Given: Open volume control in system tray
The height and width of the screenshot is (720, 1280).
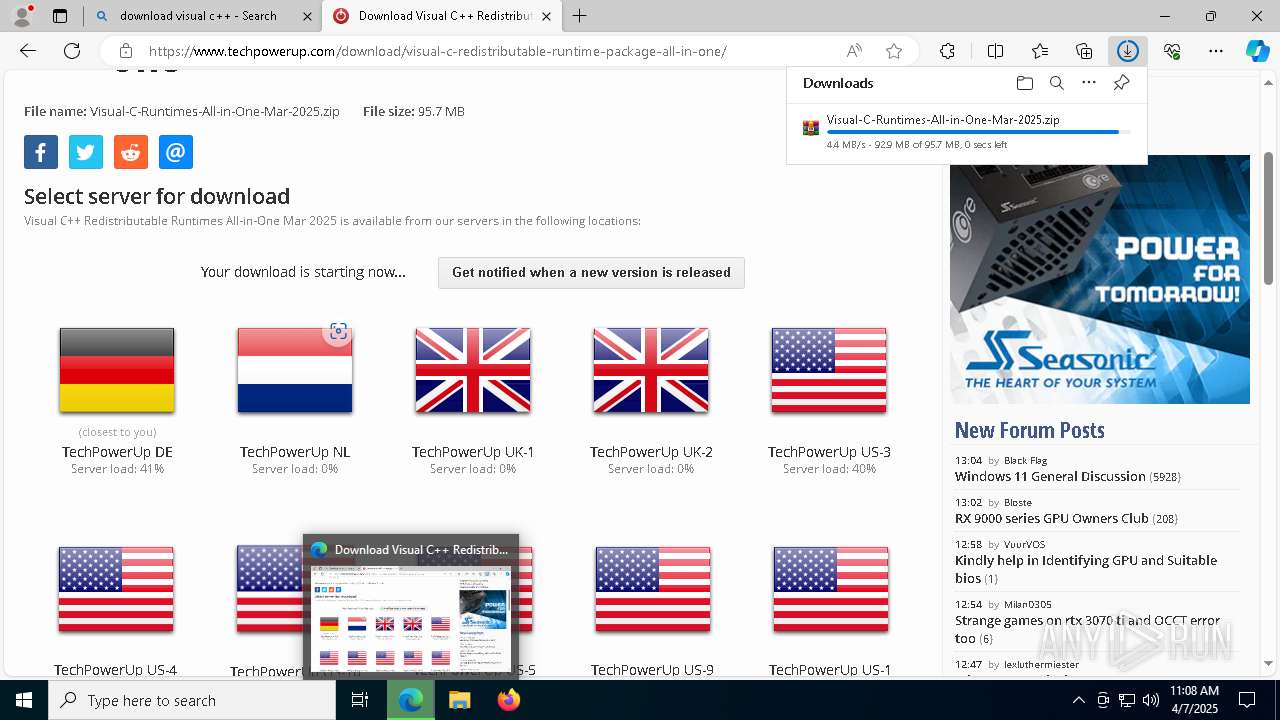Looking at the screenshot, I should (1151, 700).
